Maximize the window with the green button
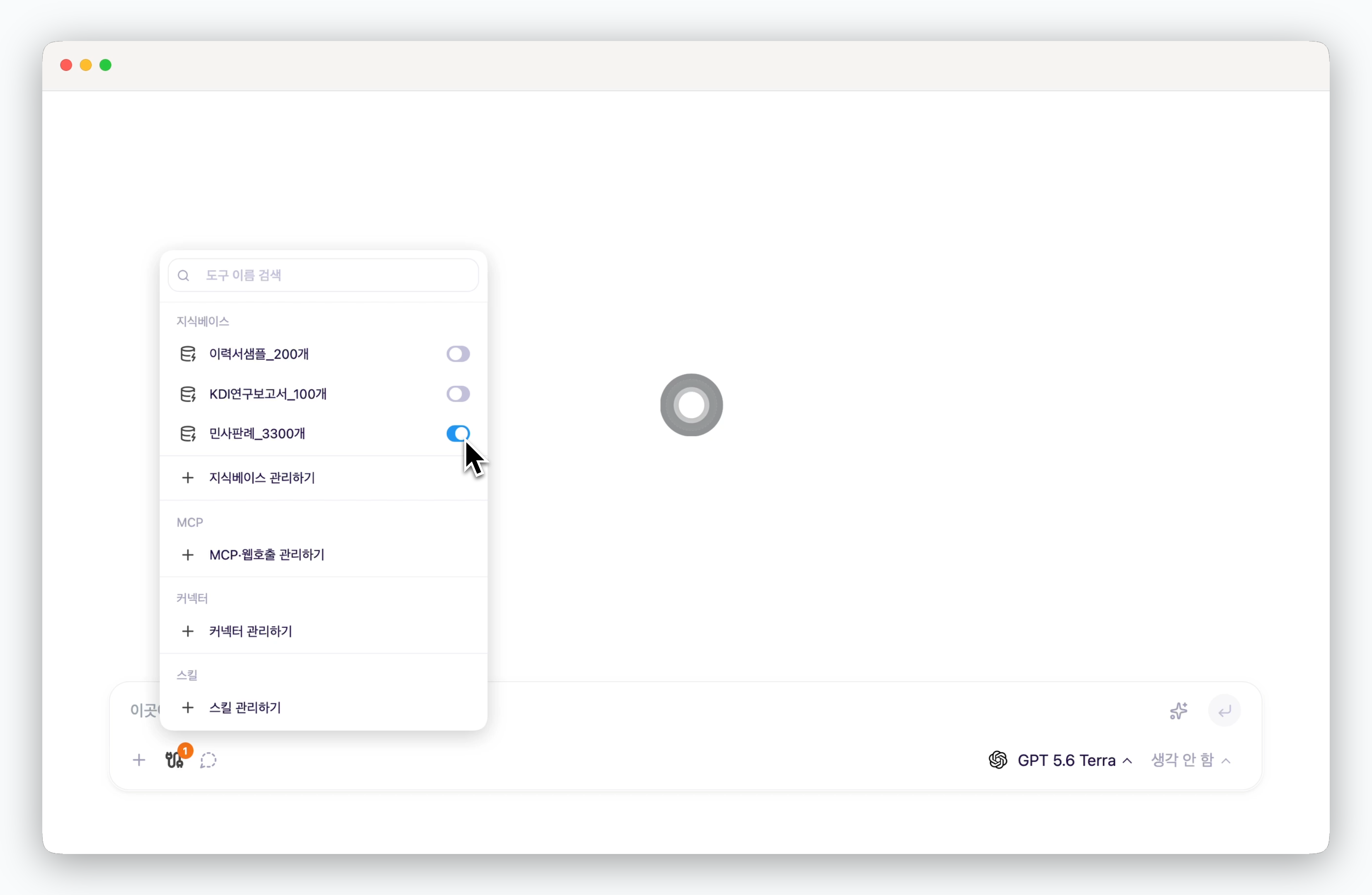 106,65
